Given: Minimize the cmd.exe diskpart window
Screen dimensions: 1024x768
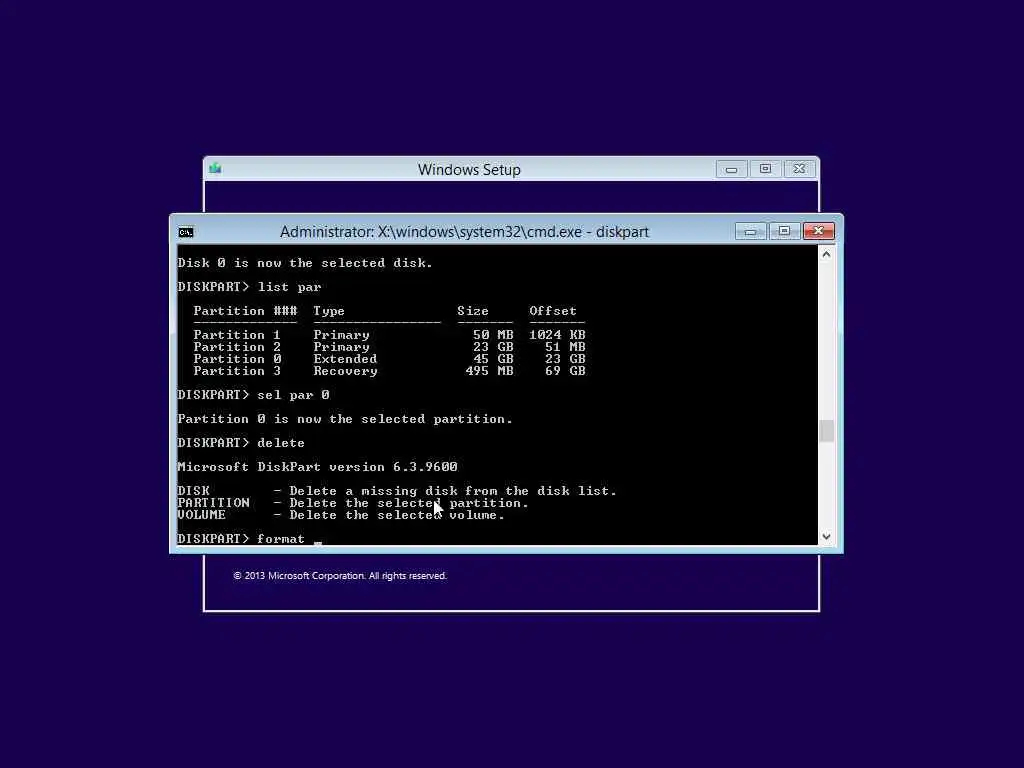Looking at the screenshot, I should click(x=750, y=232).
